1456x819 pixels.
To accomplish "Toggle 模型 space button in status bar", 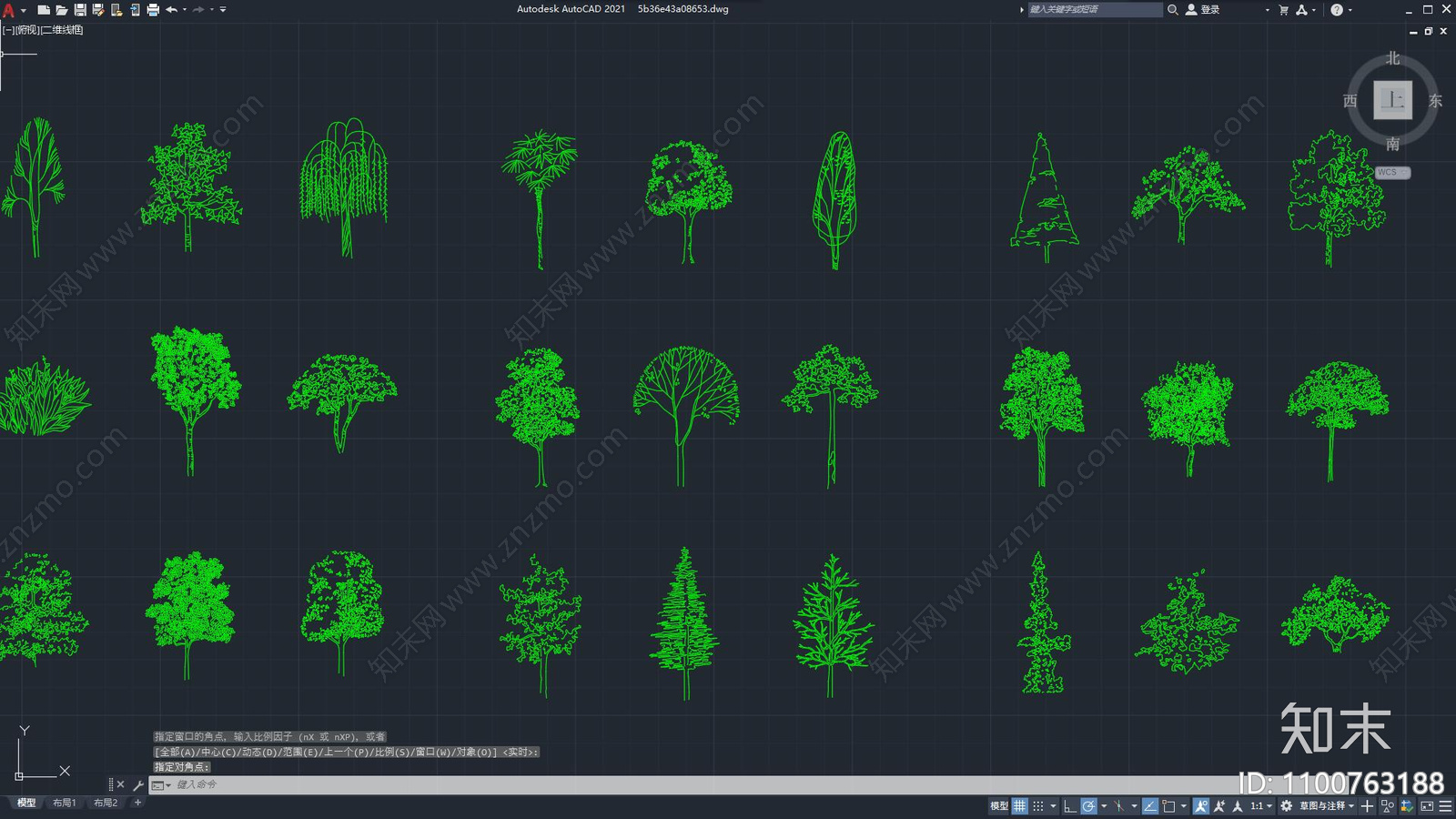I will coord(999,806).
